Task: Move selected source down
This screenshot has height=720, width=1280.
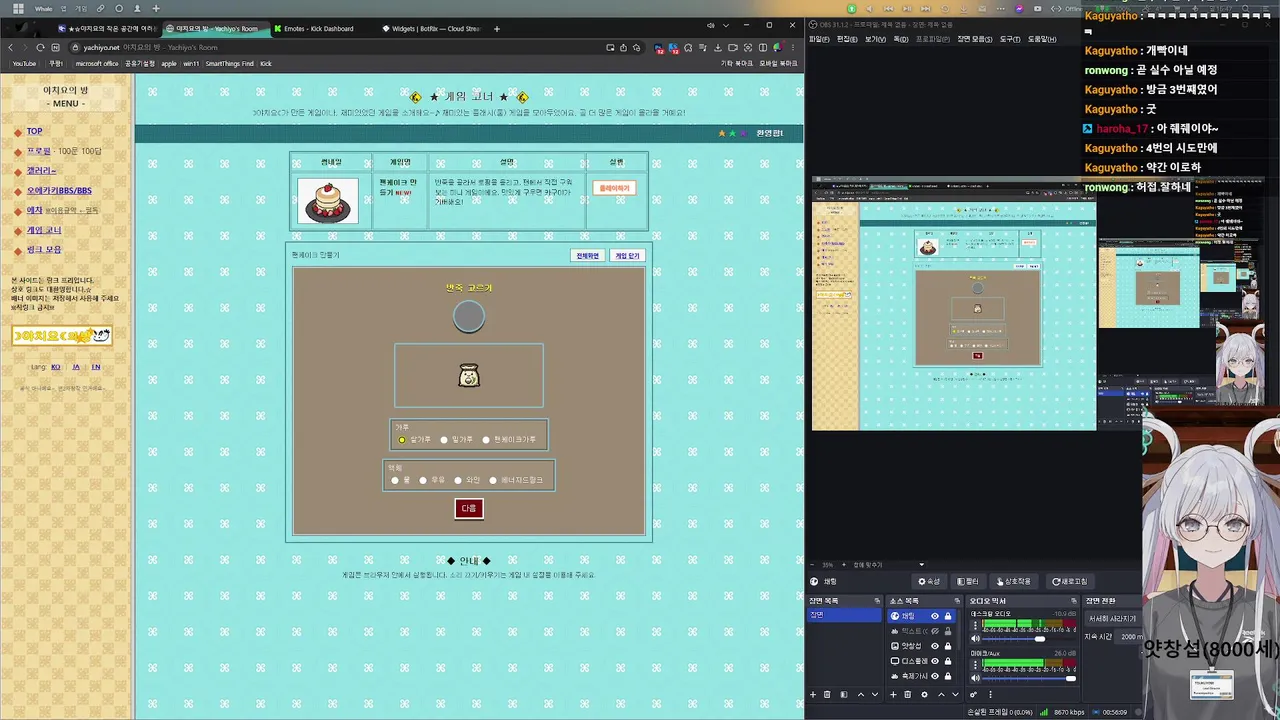Action: point(956,694)
